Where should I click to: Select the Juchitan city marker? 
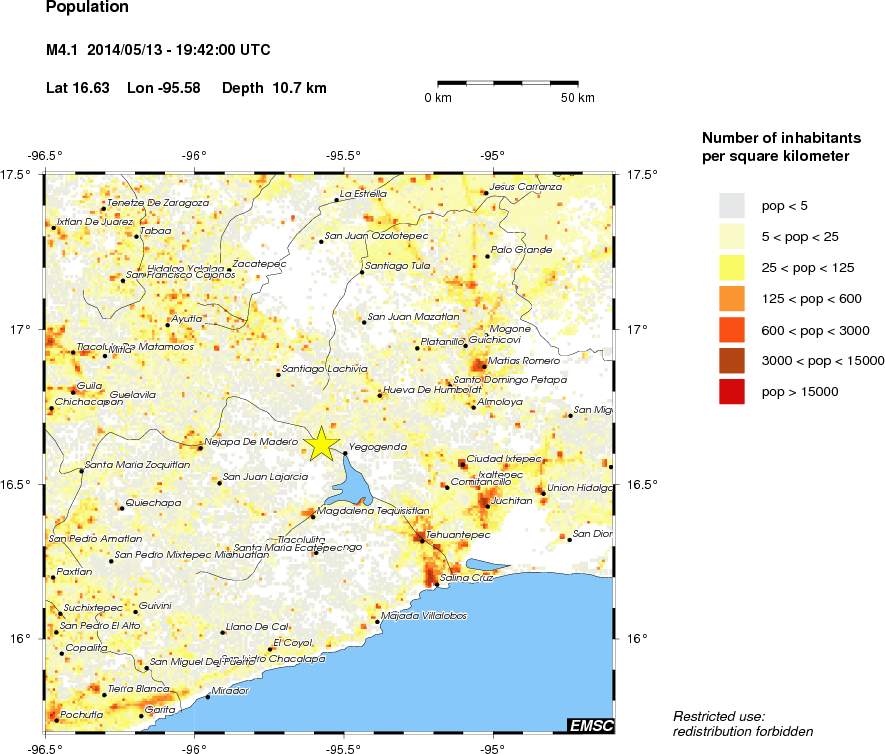tap(487, 506)
